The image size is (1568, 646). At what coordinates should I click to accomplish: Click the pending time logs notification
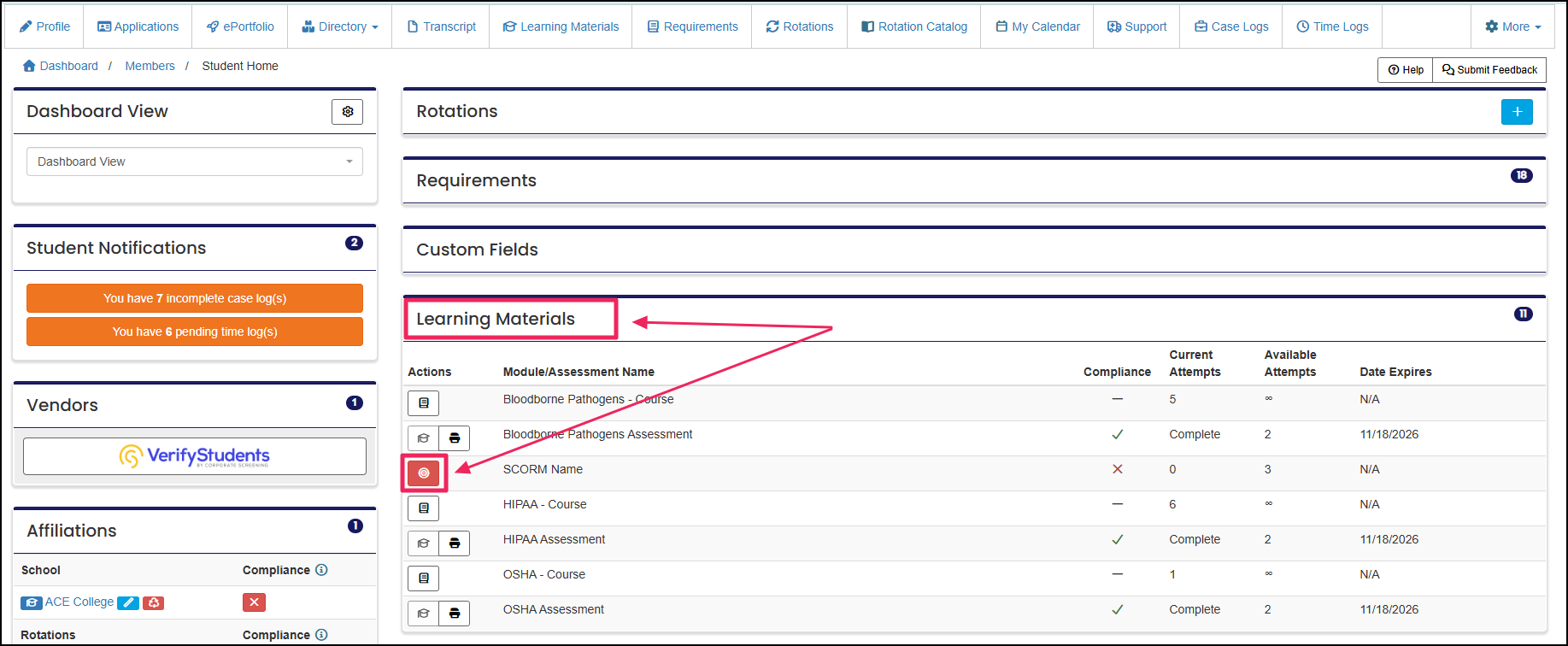coord(195,332)
